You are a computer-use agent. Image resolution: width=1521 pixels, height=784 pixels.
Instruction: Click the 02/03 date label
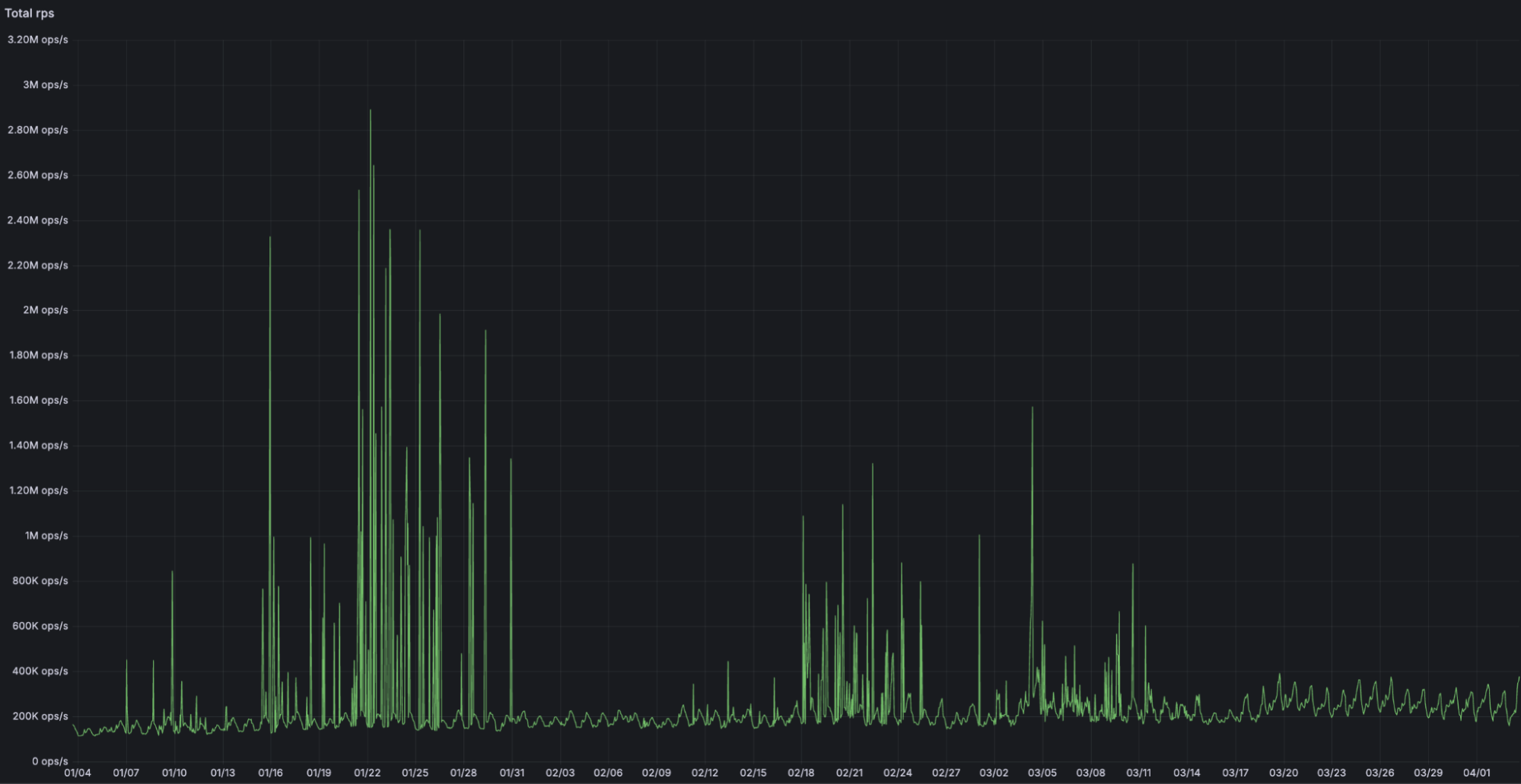560,773
